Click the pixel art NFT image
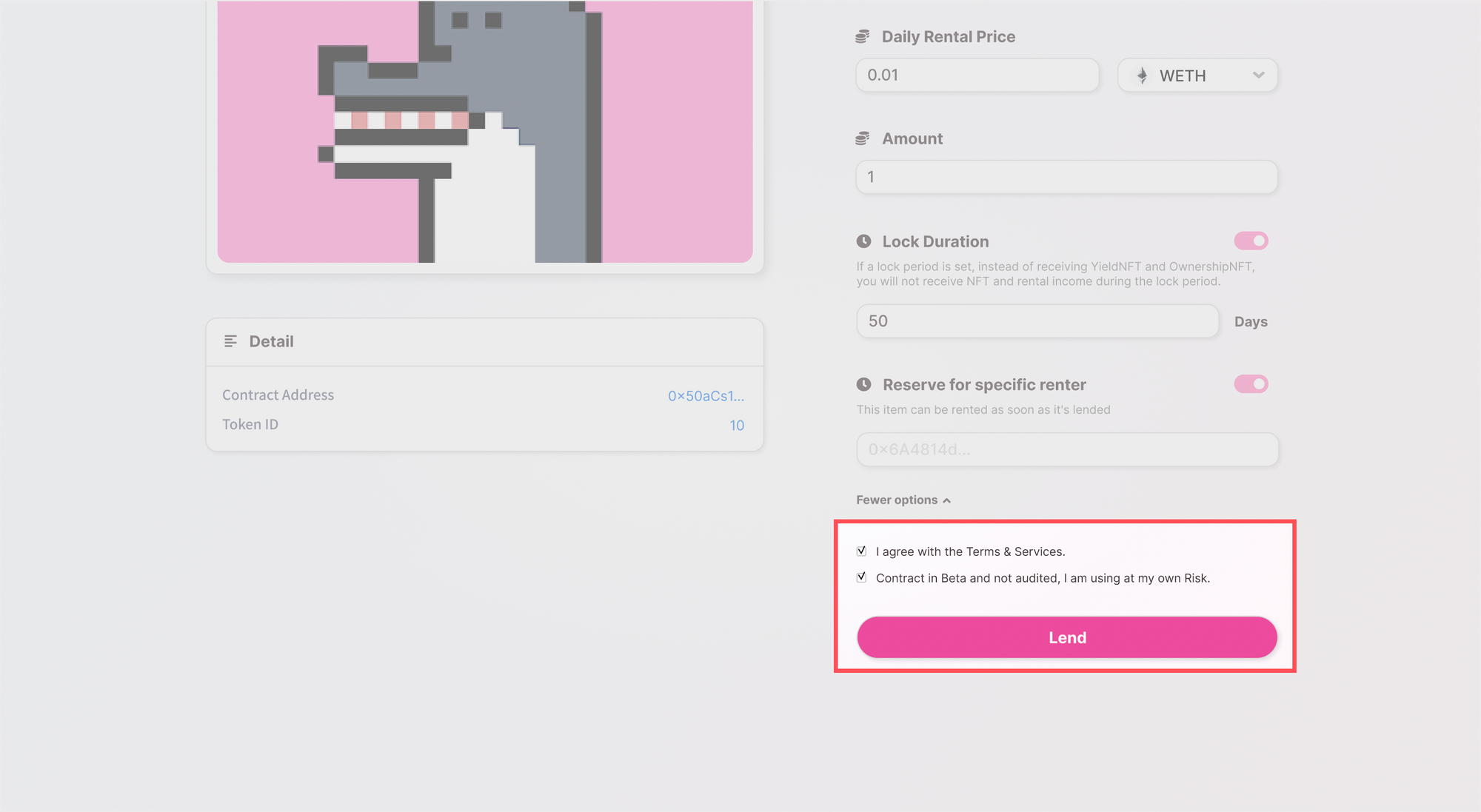 point(485,132)
